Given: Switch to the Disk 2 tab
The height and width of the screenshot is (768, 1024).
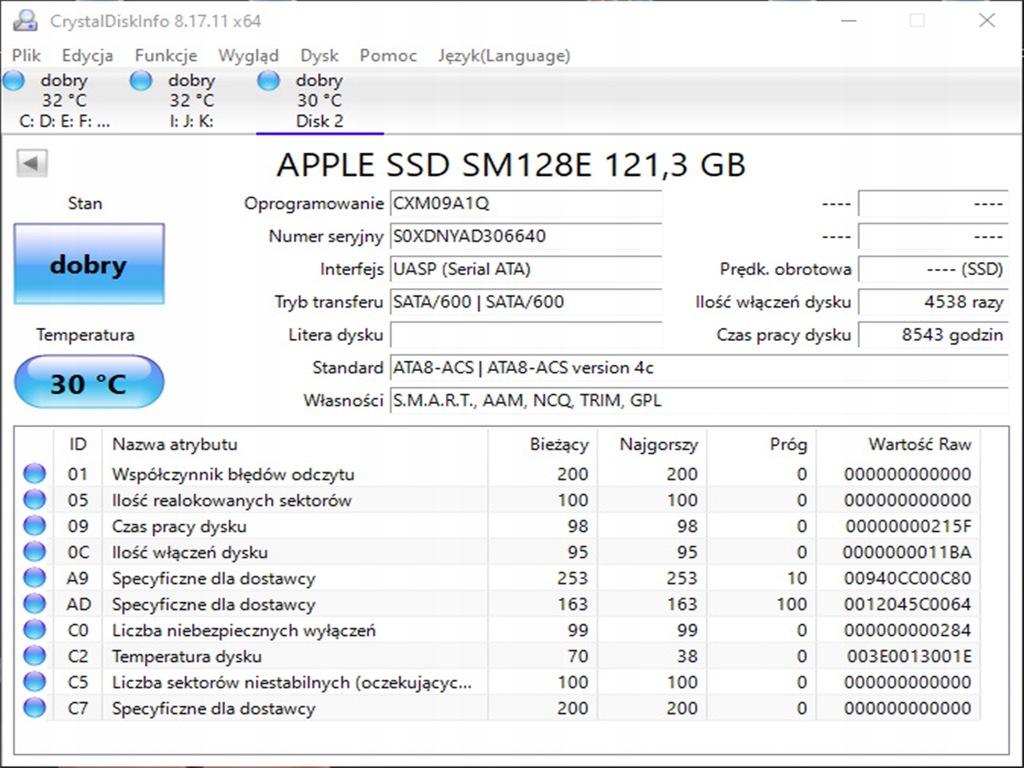Looking at the screenshot, I should (x=319, y=121).
